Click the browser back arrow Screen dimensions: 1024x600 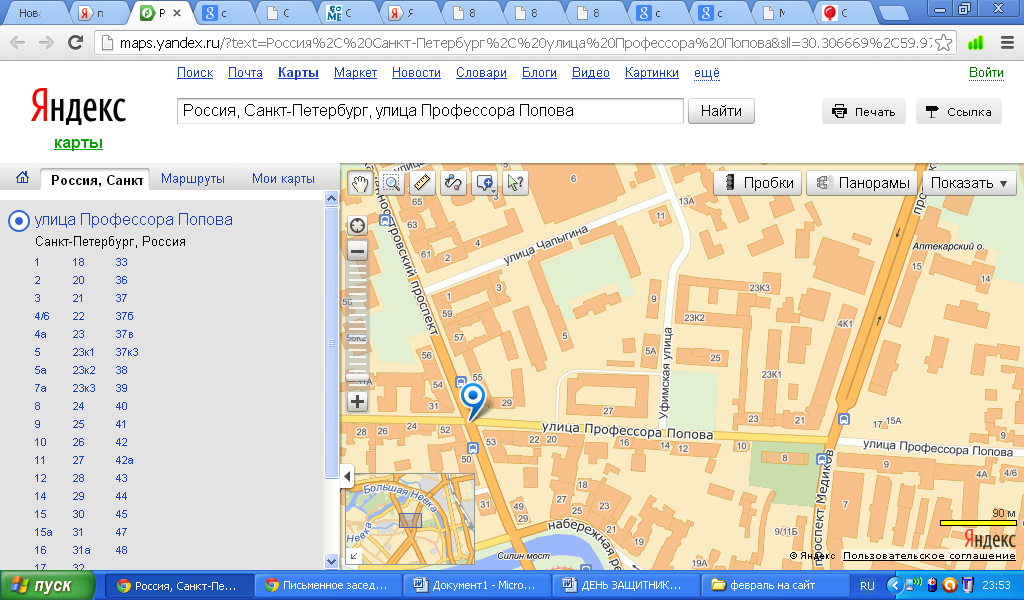click(18, 43)
